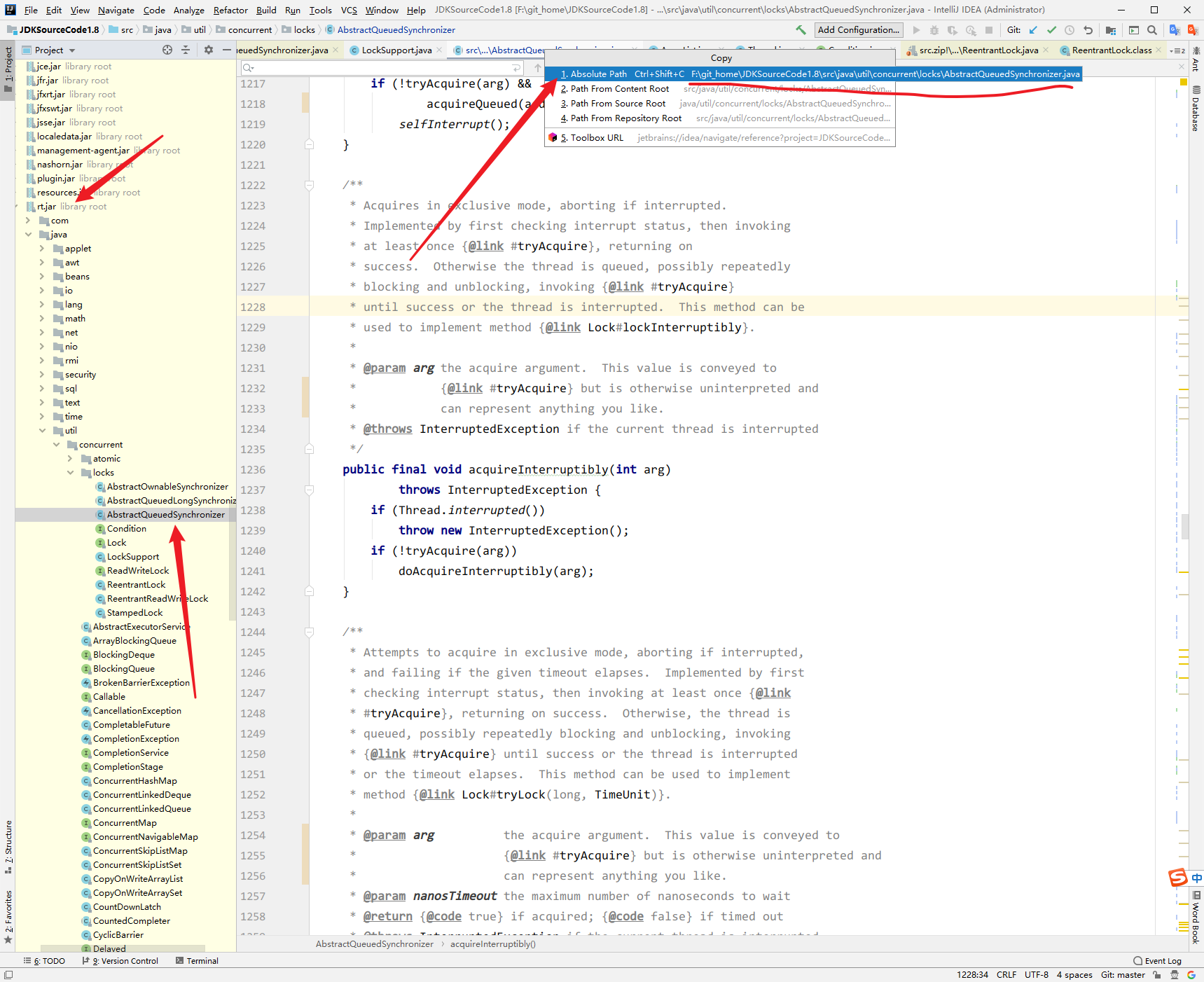
Task: Collapse the concurrent package
Action: (56, 445)
